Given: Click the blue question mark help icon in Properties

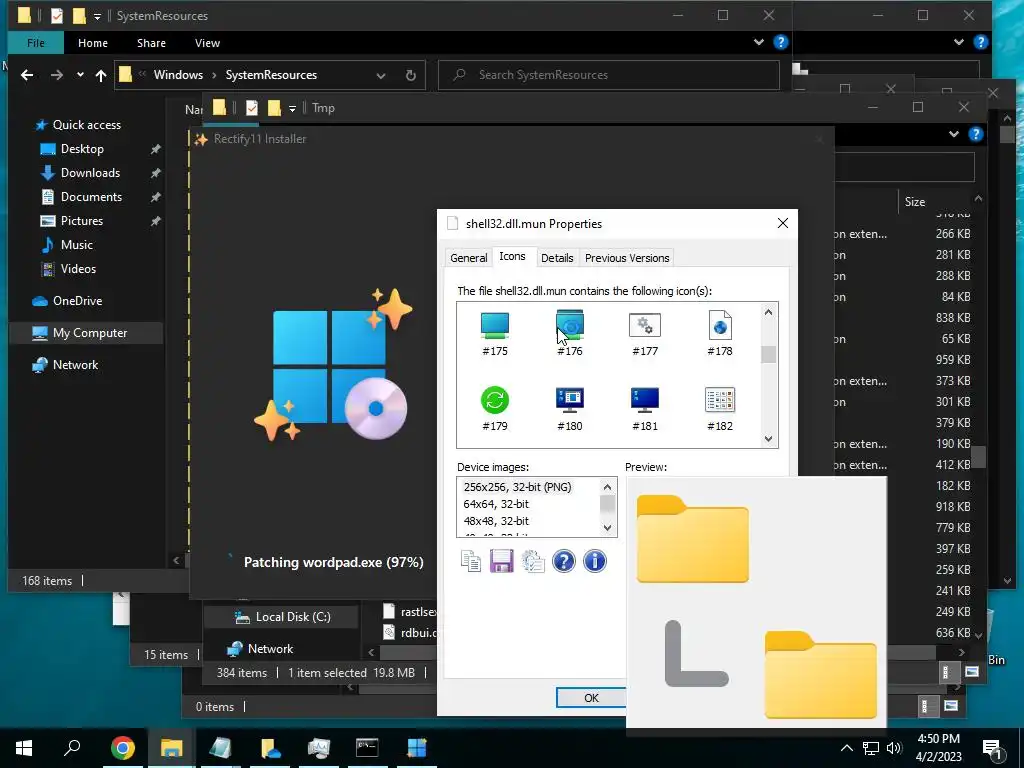Looking at the screenshot, I should [x=564, y=561].
